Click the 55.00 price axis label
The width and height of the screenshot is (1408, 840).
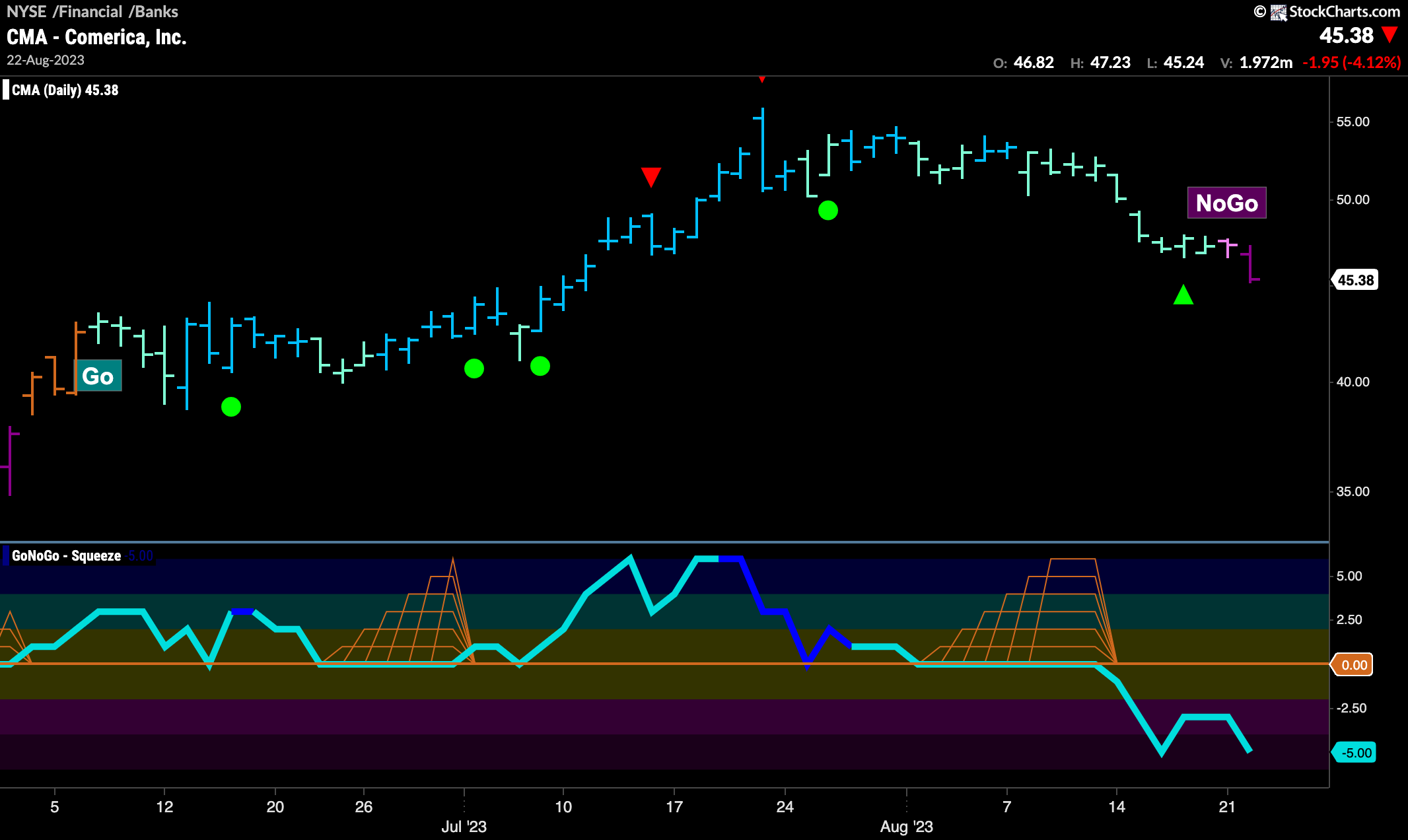pos(1353,122)
